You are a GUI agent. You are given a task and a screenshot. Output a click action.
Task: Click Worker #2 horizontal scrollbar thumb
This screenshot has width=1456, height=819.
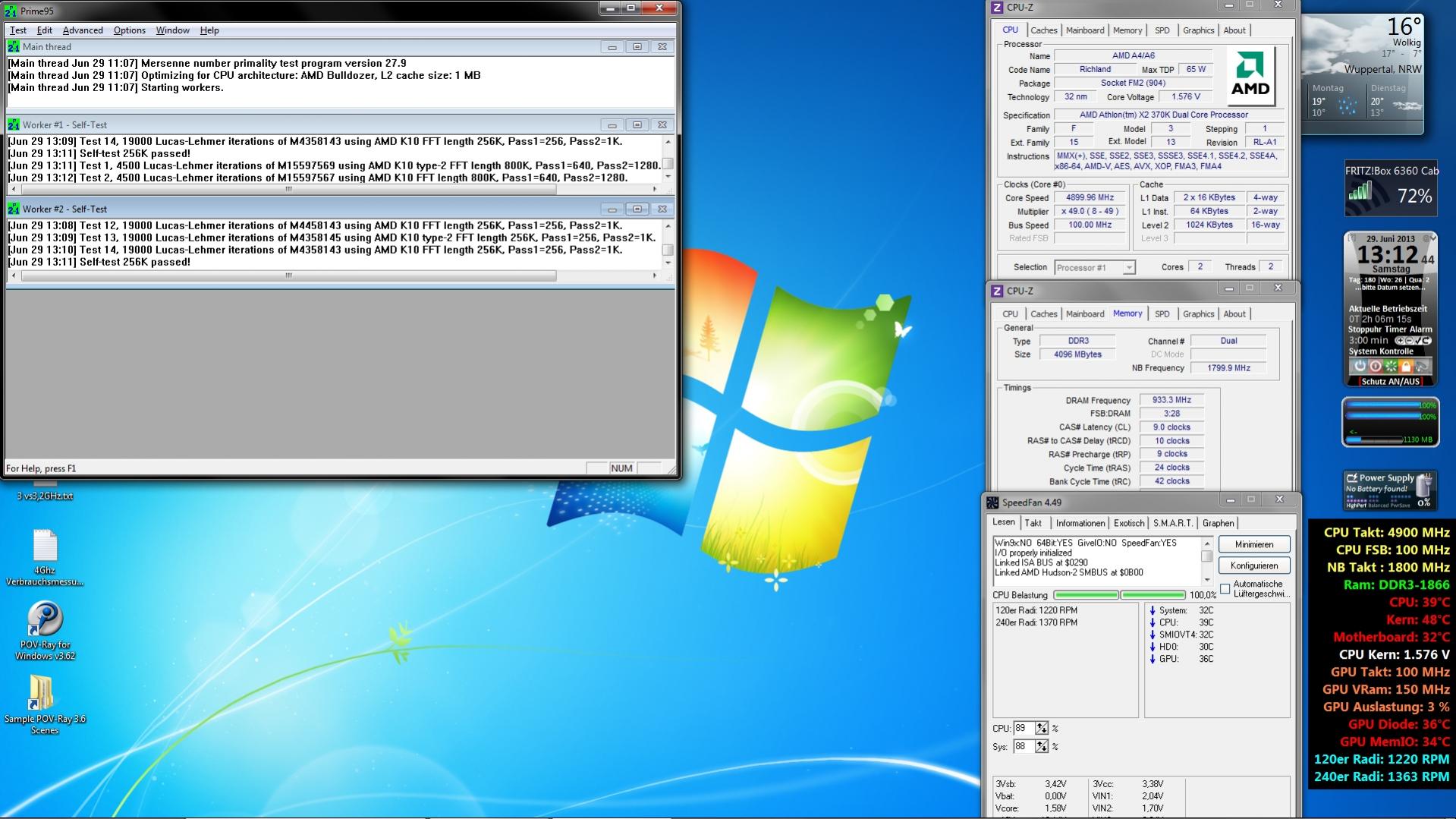tap(288, 276)
